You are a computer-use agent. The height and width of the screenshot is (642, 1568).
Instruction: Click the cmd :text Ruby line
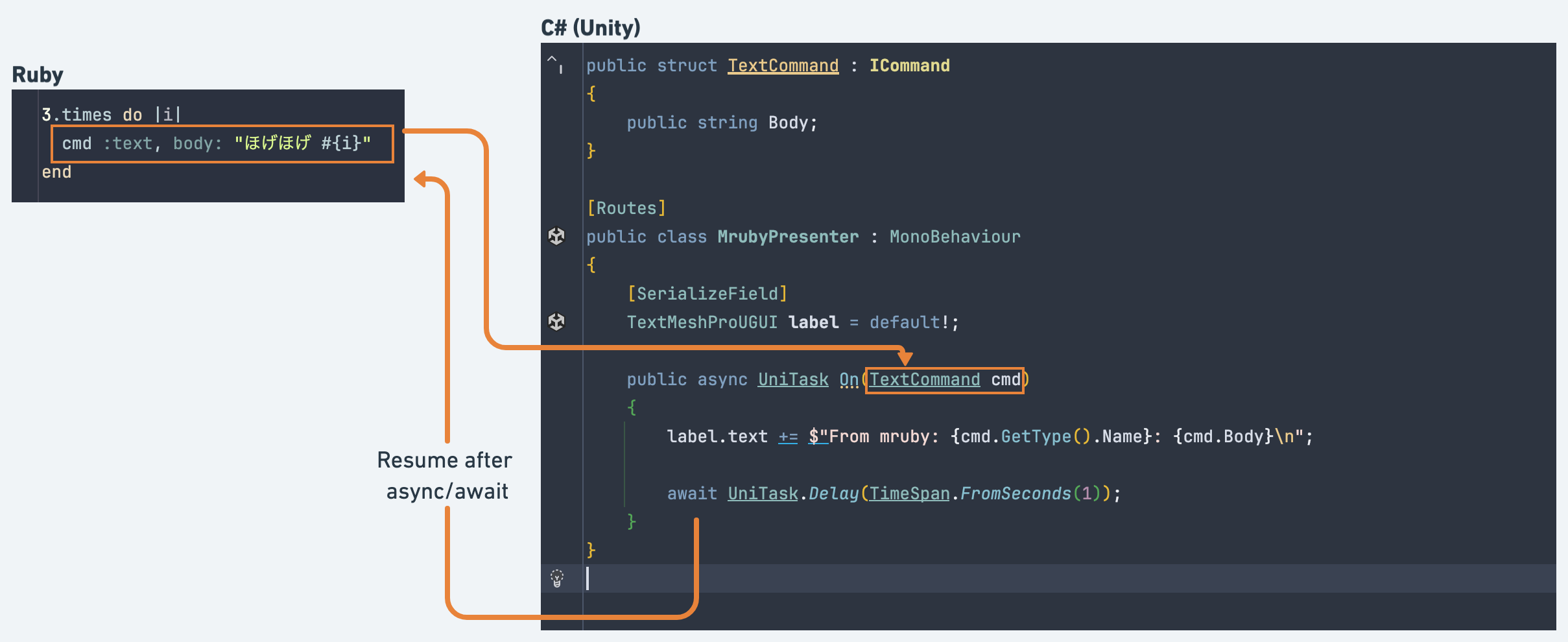tap(217, 143)
